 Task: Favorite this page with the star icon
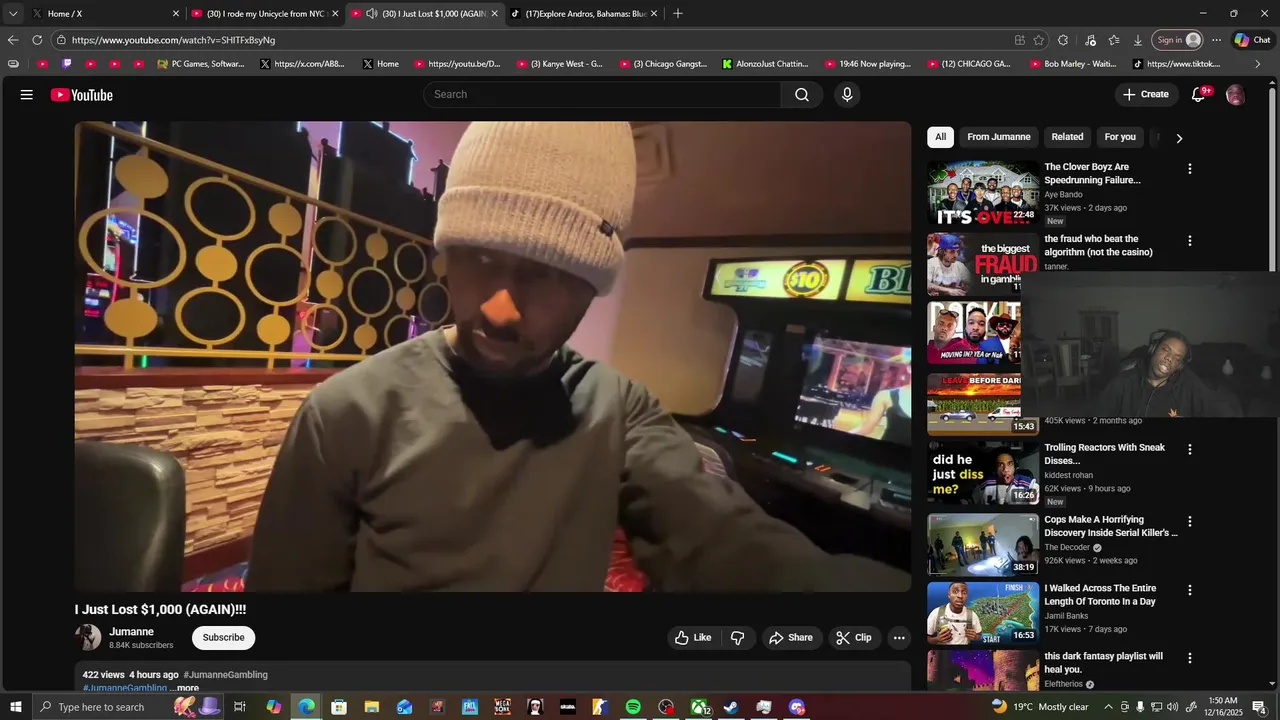coord(1039,40)
